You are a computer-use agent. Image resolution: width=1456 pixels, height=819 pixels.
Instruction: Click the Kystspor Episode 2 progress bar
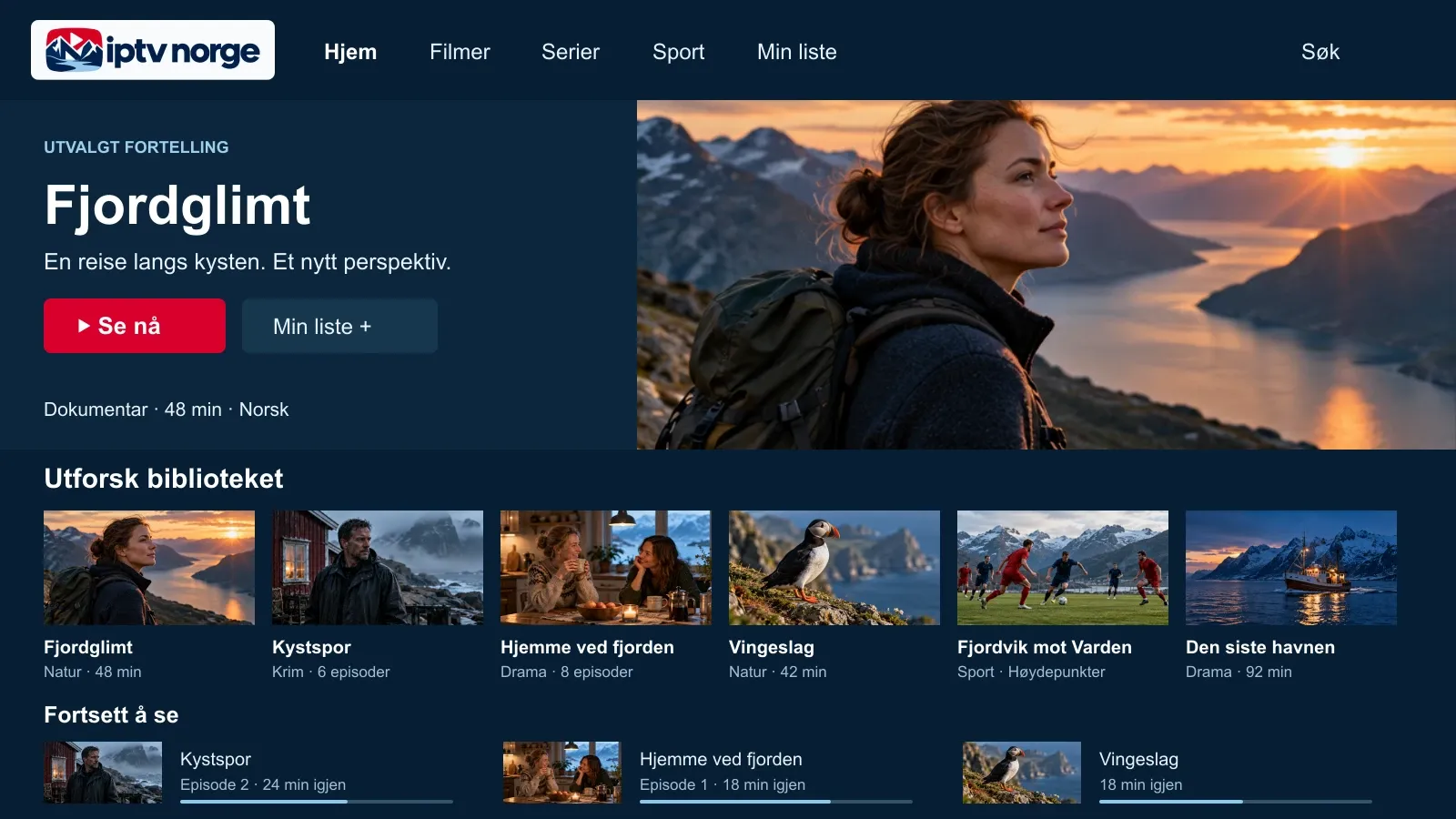(x=317, y=802)
